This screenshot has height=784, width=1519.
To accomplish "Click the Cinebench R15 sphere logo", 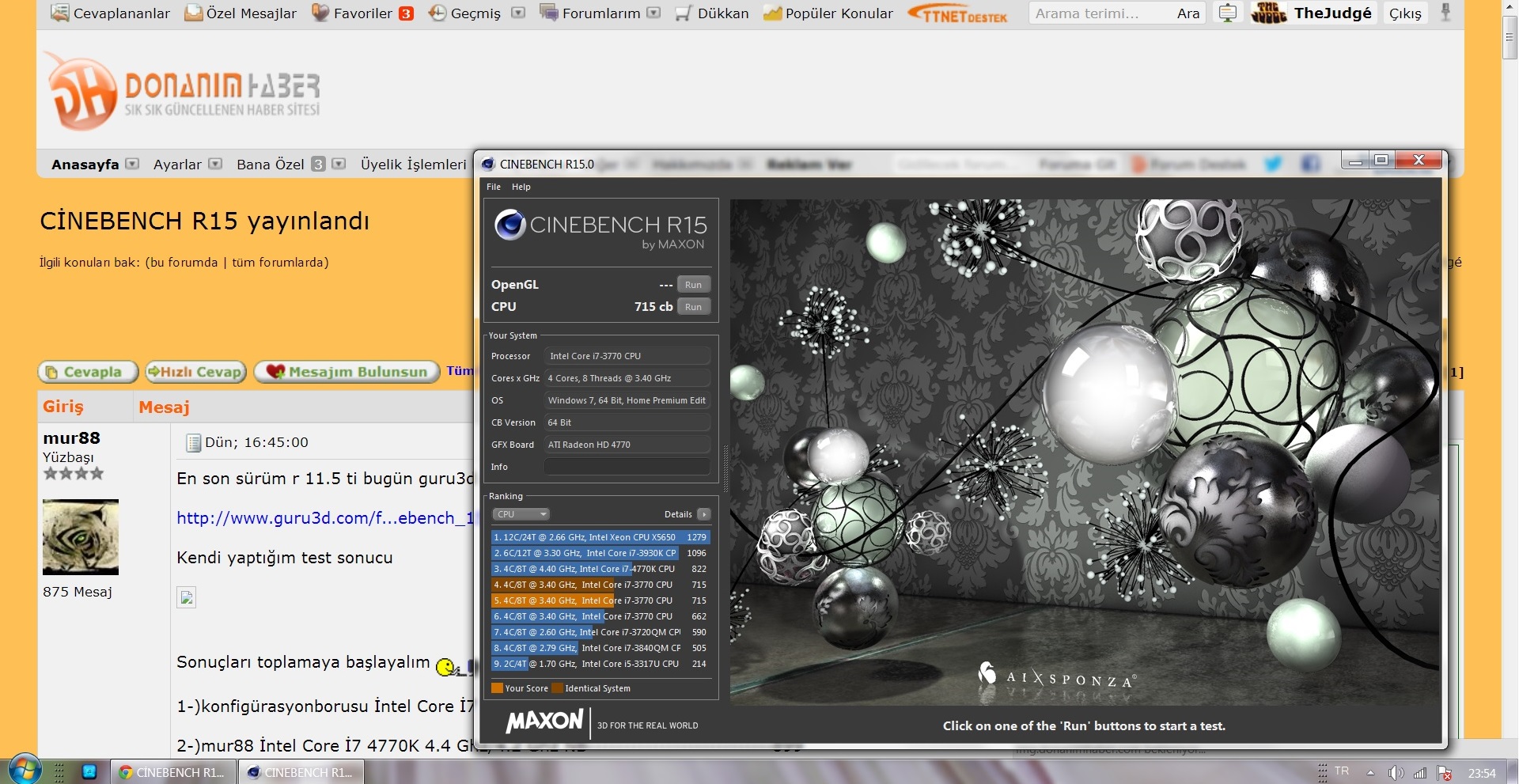I will pyautogui.click(x=510, y=225).
